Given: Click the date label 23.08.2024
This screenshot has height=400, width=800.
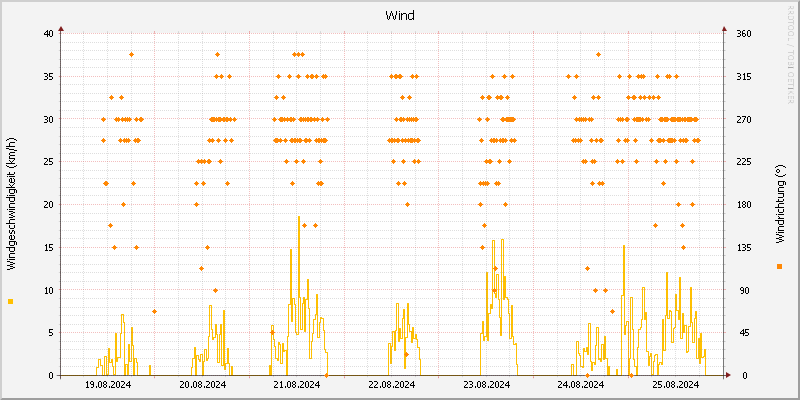Looking at the screenshot, I should (x=487, y=384).
